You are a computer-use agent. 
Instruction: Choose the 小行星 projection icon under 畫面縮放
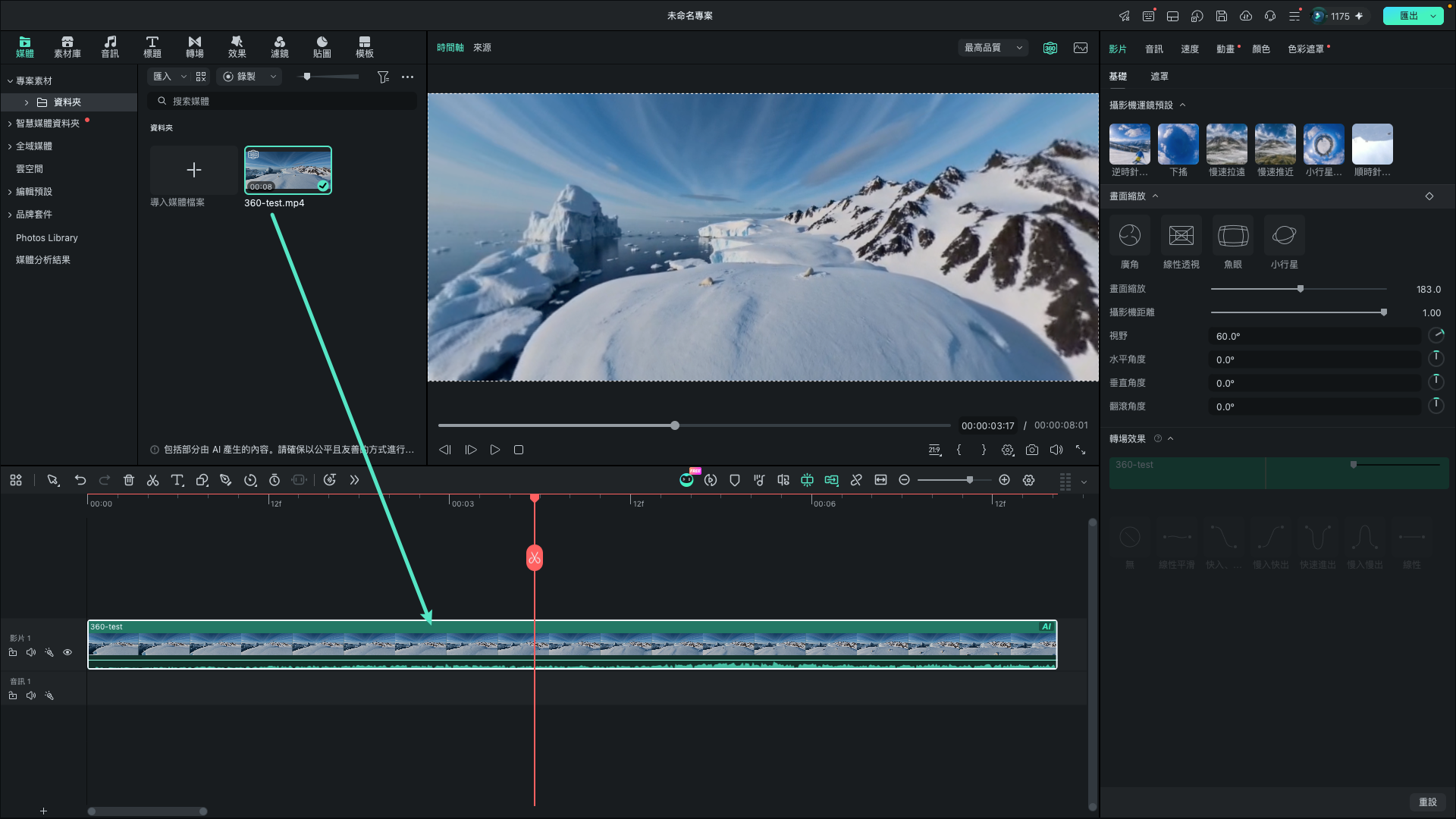(1285, 236)
